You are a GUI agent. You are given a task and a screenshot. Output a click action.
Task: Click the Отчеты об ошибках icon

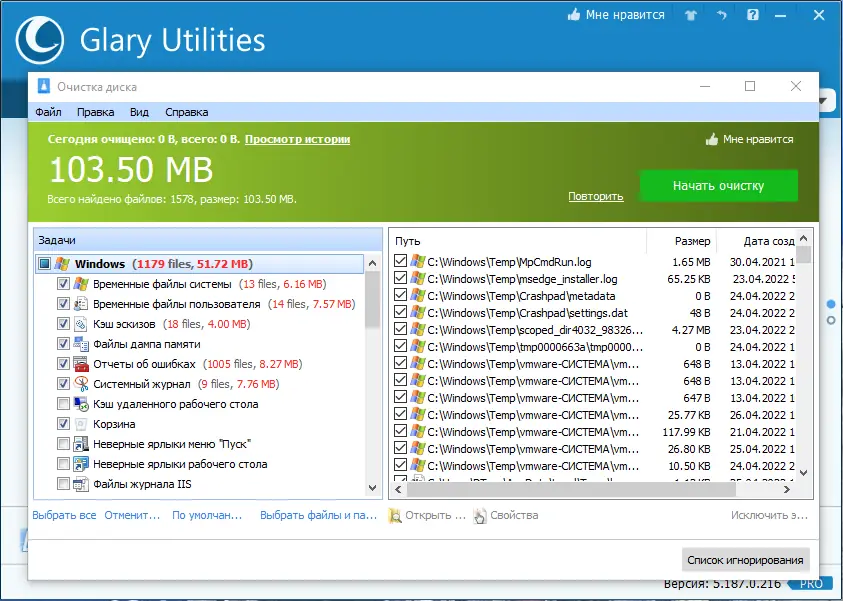[81, 364]
